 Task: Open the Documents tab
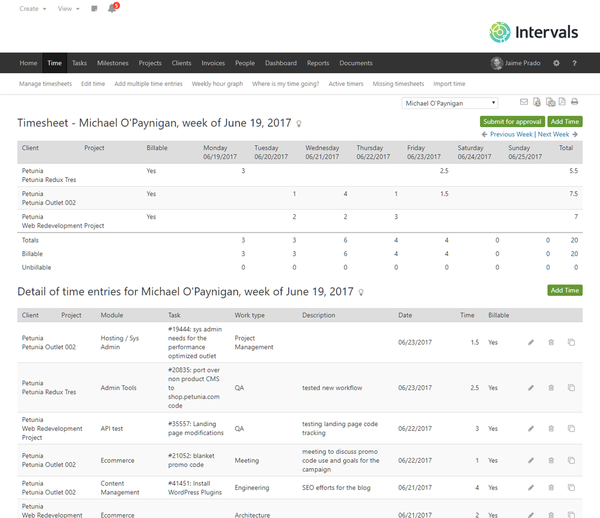[x=356, y=63]
